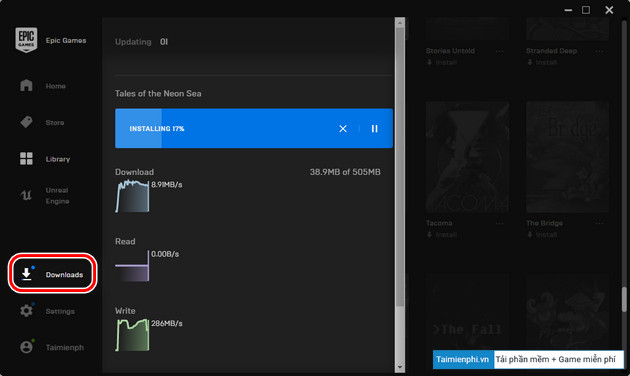Click the Taimienph profile avatar icon
The image size is (630, 376).
click(x=26, y=347)
